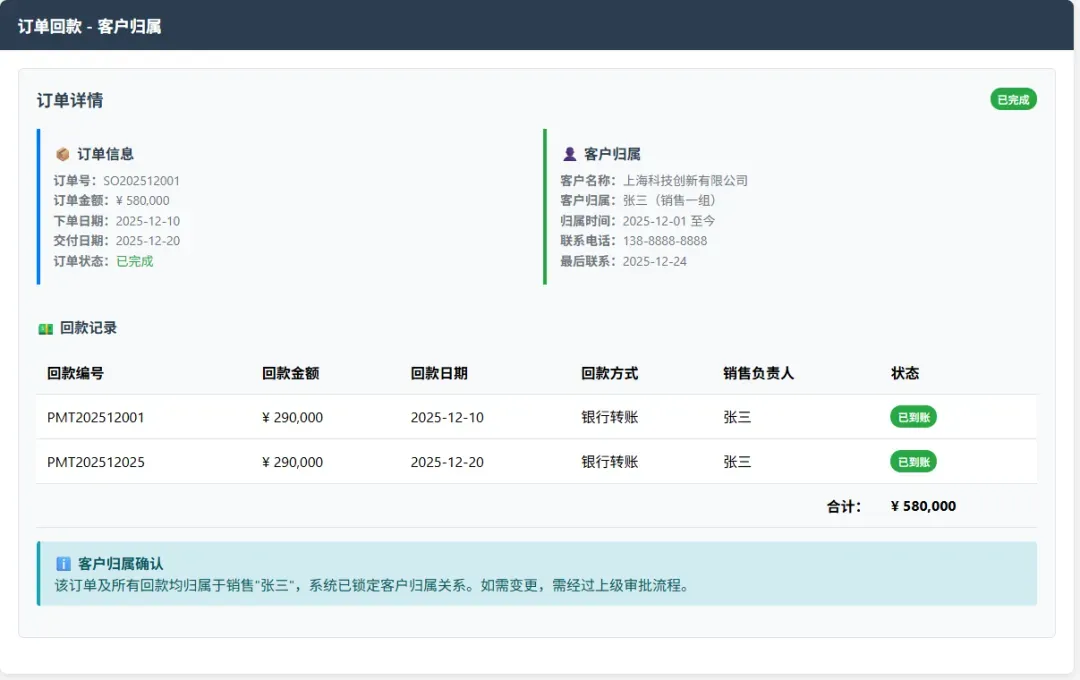This screenshot has height=680, width=1080.
Task: Click the 回款金额 column header
Action: tap(290, 373)
